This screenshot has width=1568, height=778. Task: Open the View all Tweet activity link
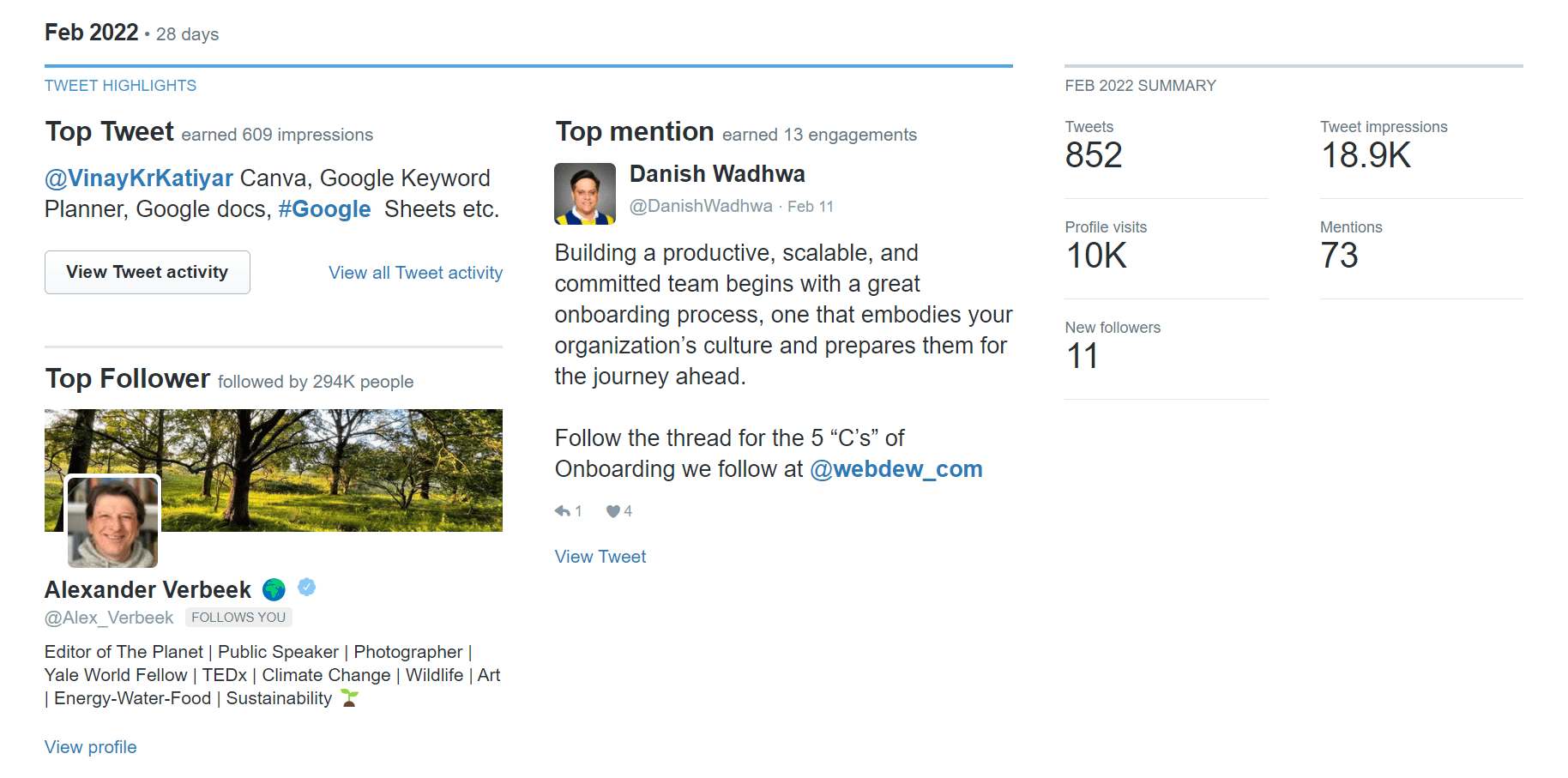click(x=415, y=273)
